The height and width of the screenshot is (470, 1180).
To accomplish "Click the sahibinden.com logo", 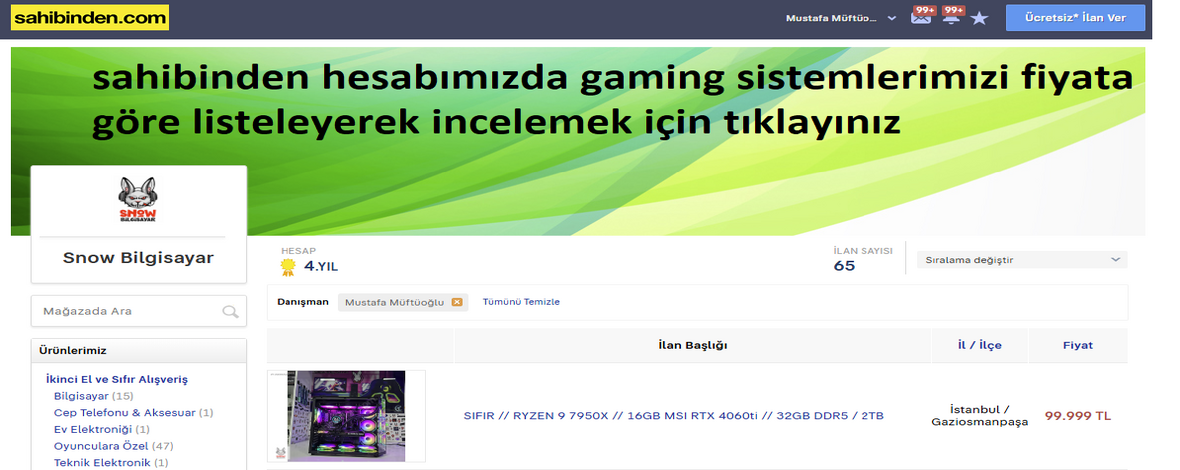I will point(90,17).
